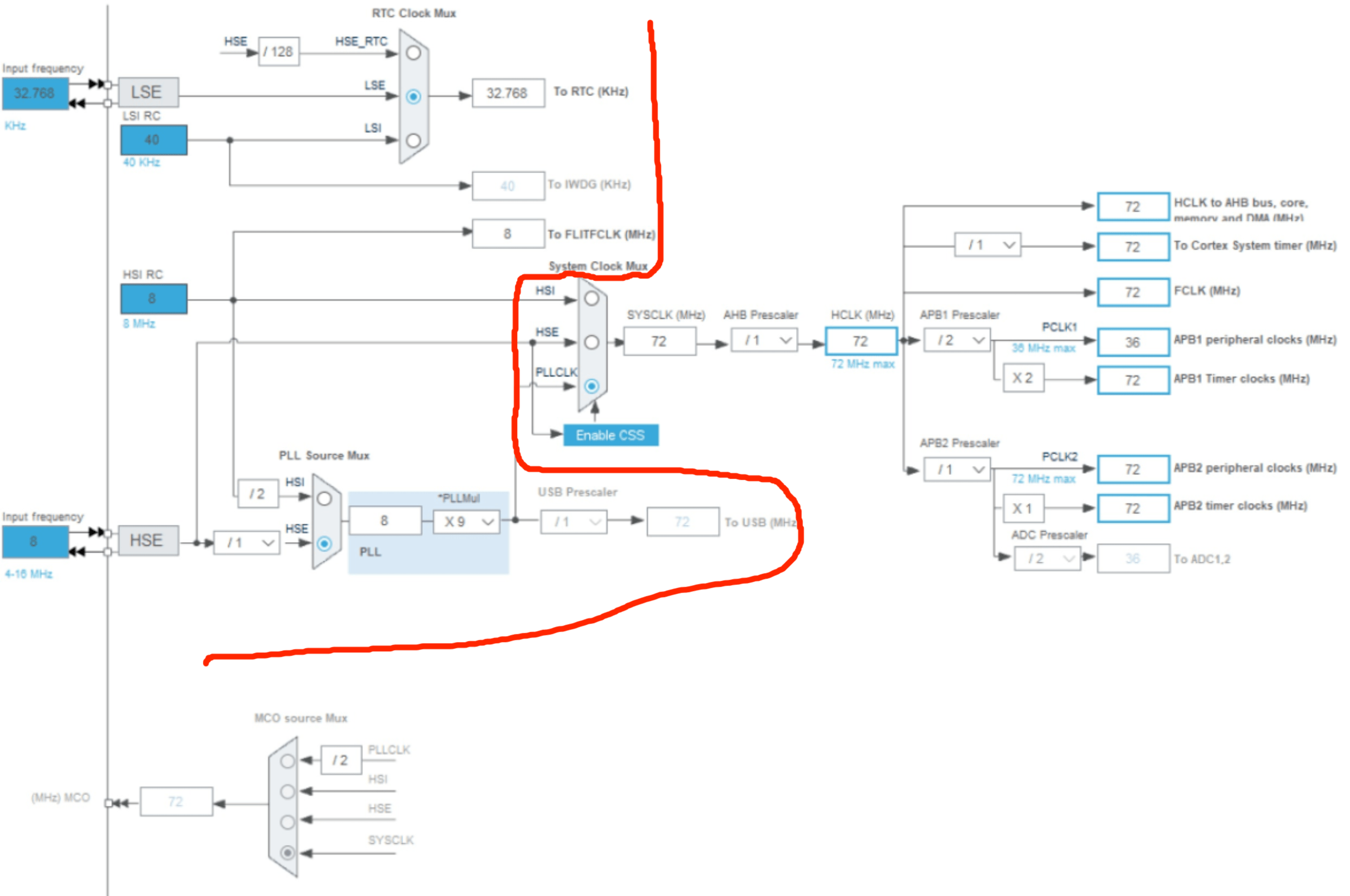This screenshot has width=1350, height=896.
Task: Select PLLCLK radio in System Clock Mux
Action: pos(591,386)
